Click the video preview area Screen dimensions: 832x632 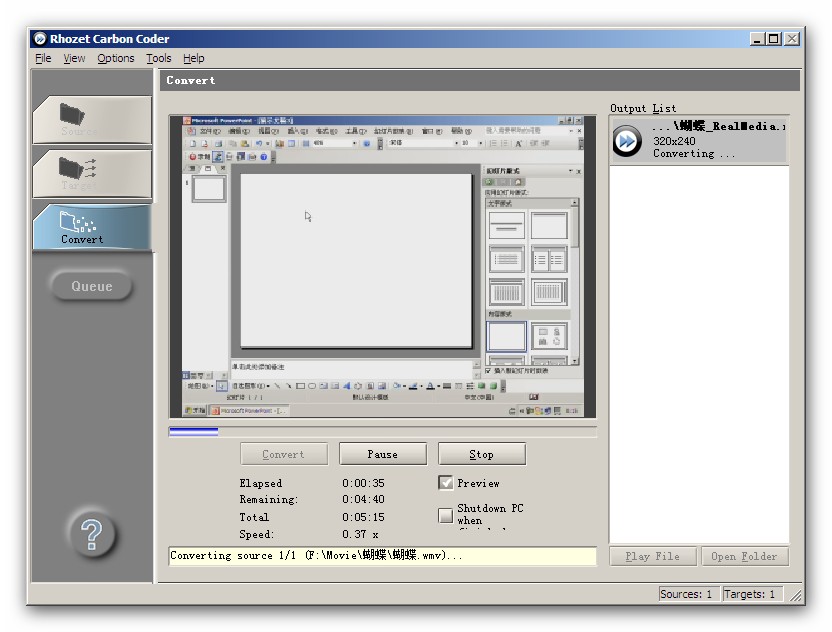[x=382, y=266]
